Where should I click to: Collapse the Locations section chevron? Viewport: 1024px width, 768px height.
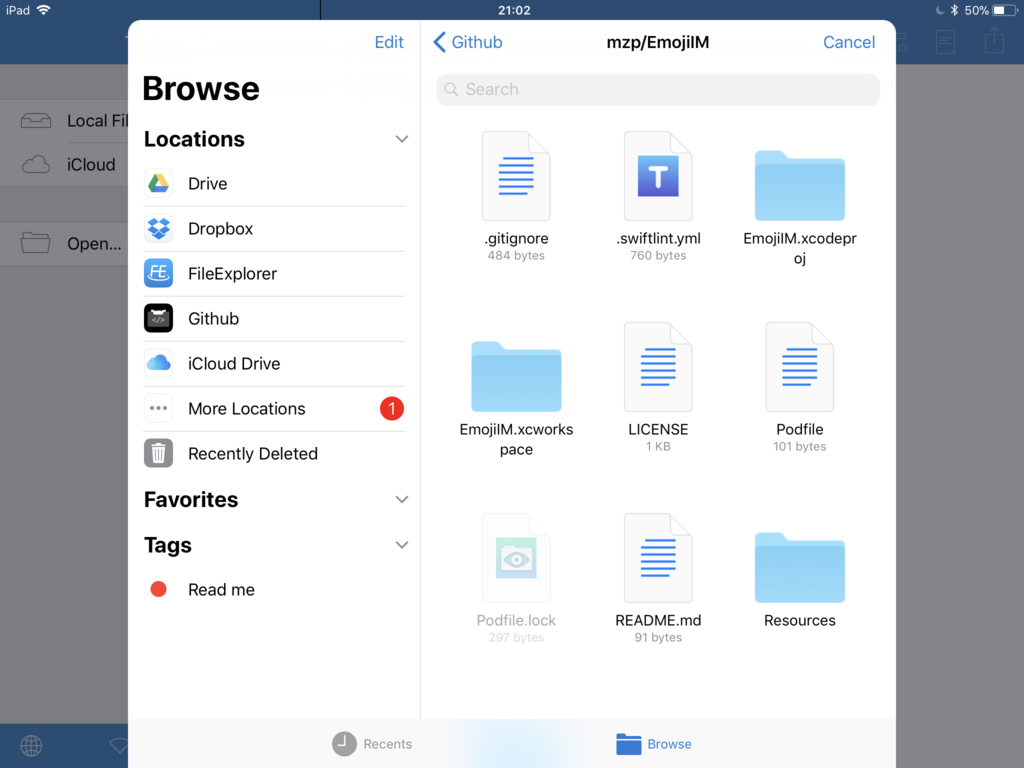402,139
